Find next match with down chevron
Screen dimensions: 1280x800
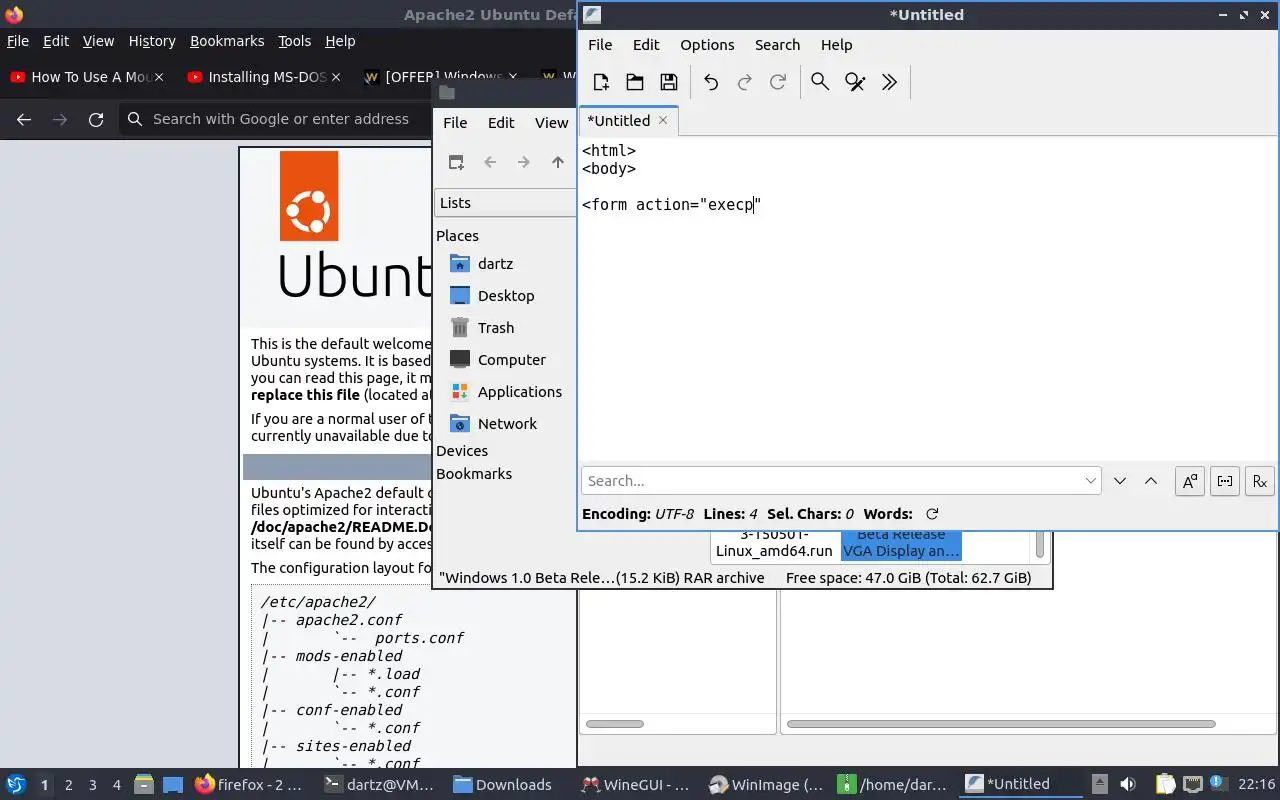1120,481
